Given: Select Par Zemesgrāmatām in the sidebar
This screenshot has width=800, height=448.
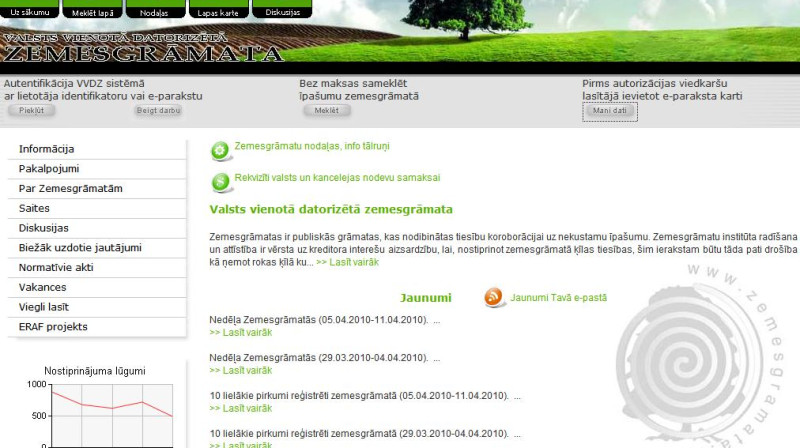Looking at the screenshot, I should pos(97,189).
